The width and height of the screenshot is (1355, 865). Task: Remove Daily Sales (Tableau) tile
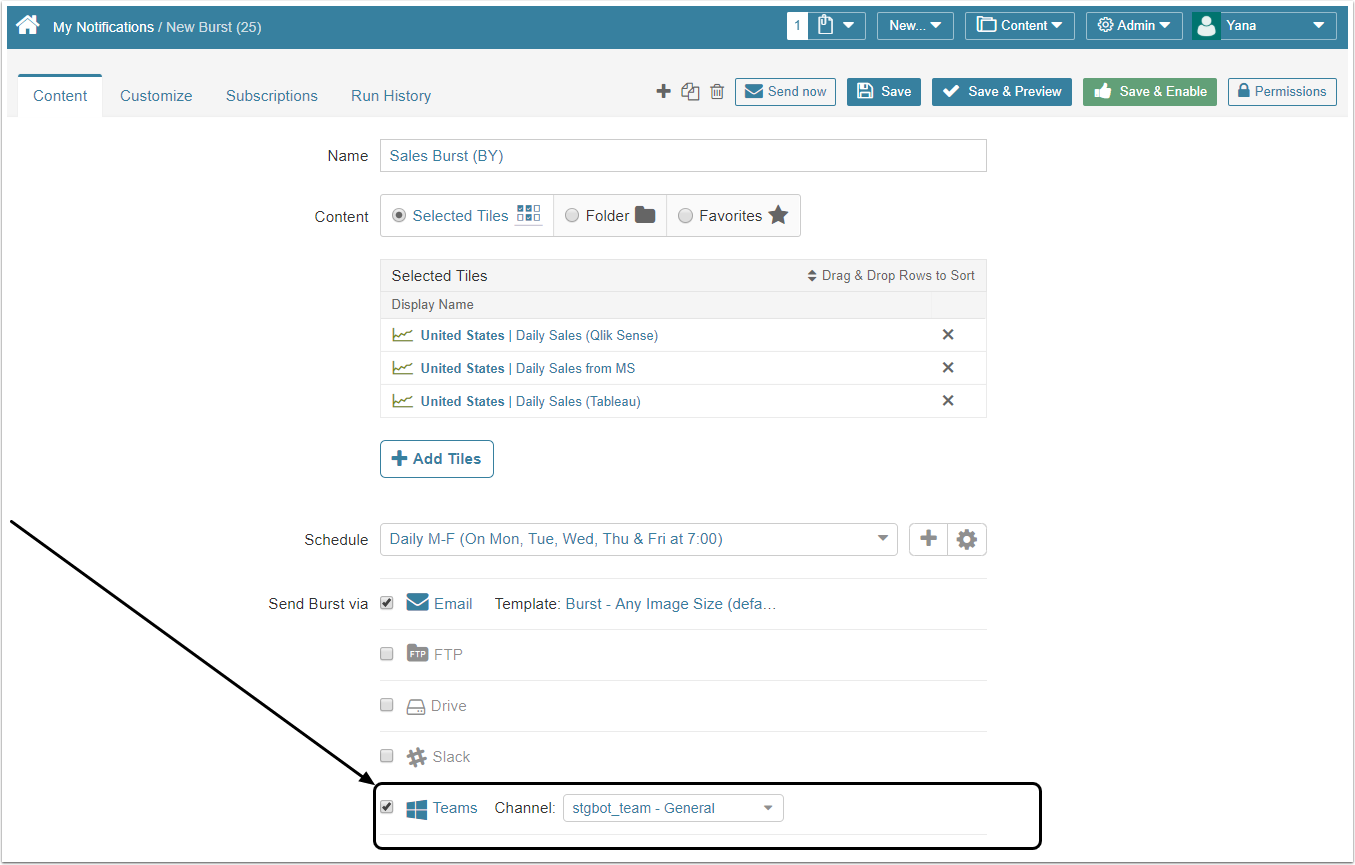(948, 401)
